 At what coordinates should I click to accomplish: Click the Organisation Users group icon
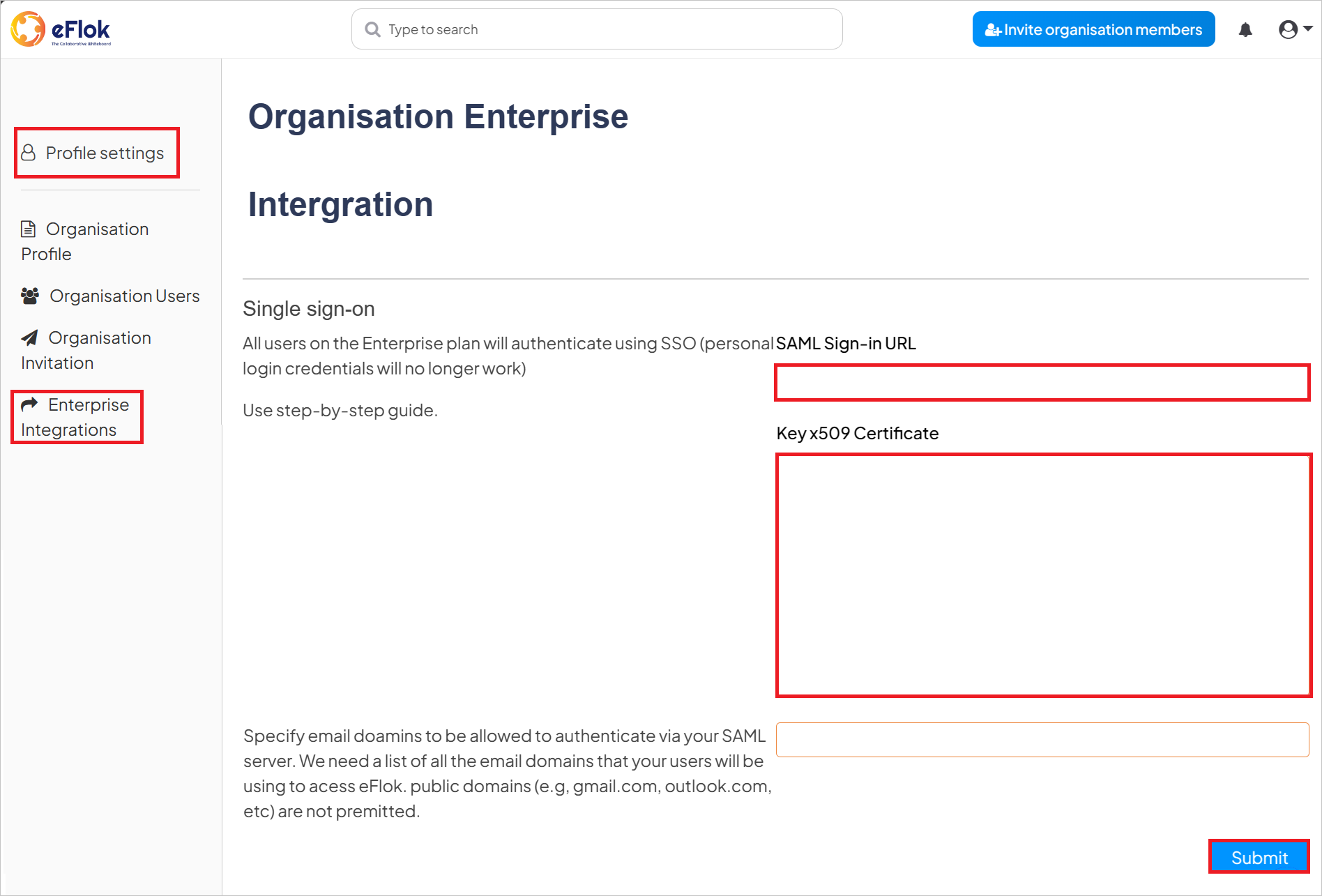pyautogui.click(x=29, y=296)
